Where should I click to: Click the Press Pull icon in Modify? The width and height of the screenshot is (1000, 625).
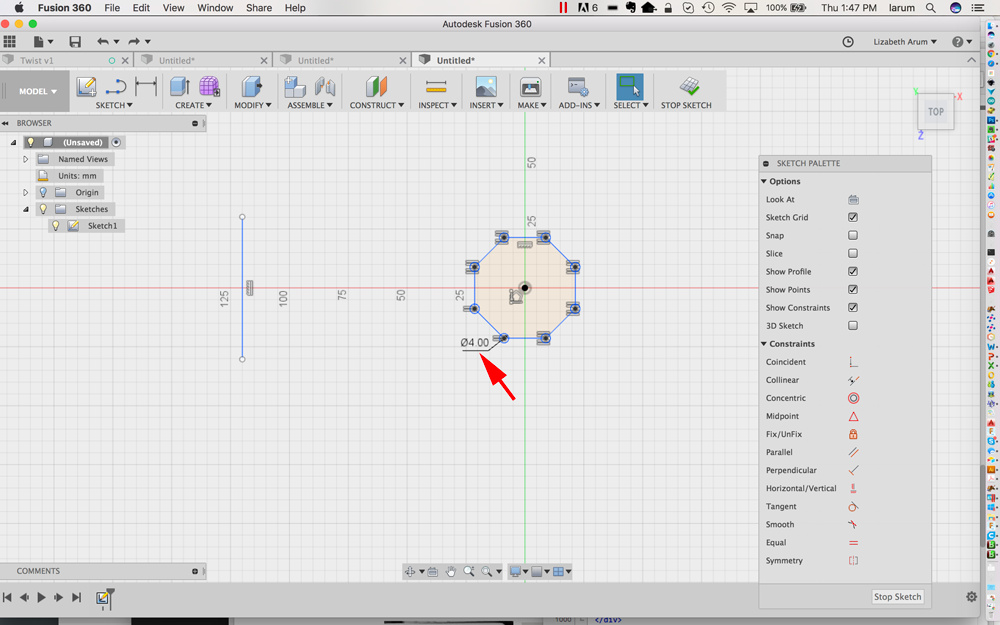point(252,86)
